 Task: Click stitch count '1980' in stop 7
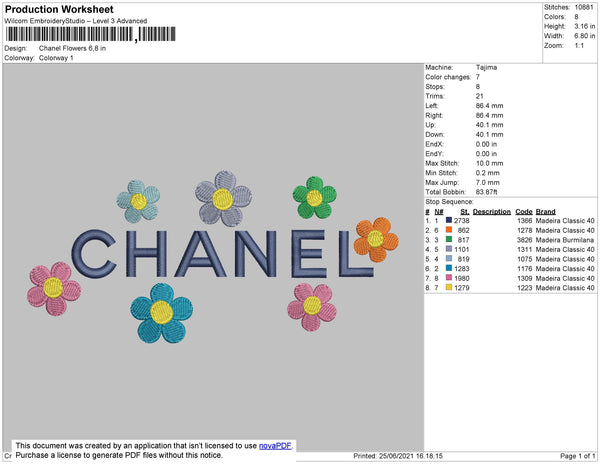tap(461, 278)
